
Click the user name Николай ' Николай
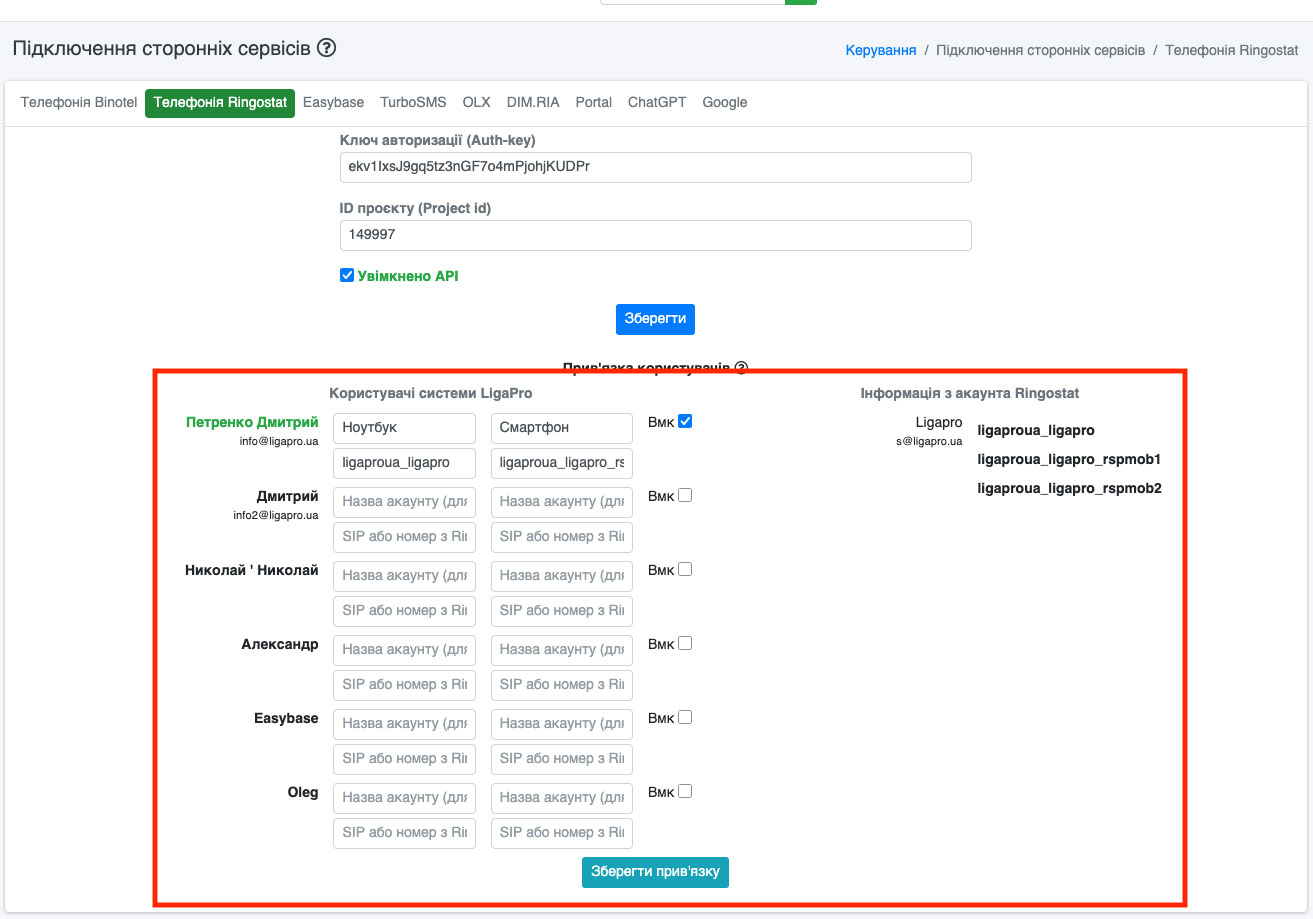click(x=252, y=570)
